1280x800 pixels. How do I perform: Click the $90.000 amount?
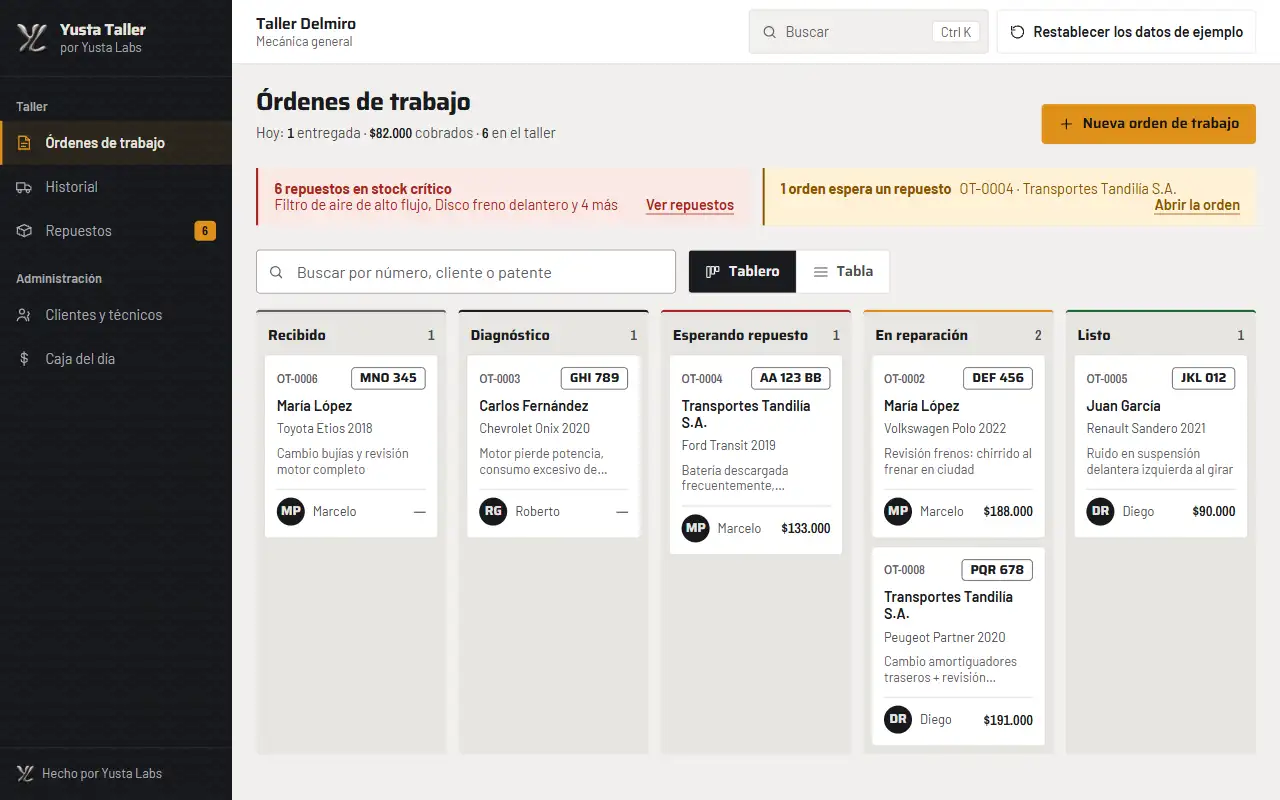click(x=1214, y=511)
